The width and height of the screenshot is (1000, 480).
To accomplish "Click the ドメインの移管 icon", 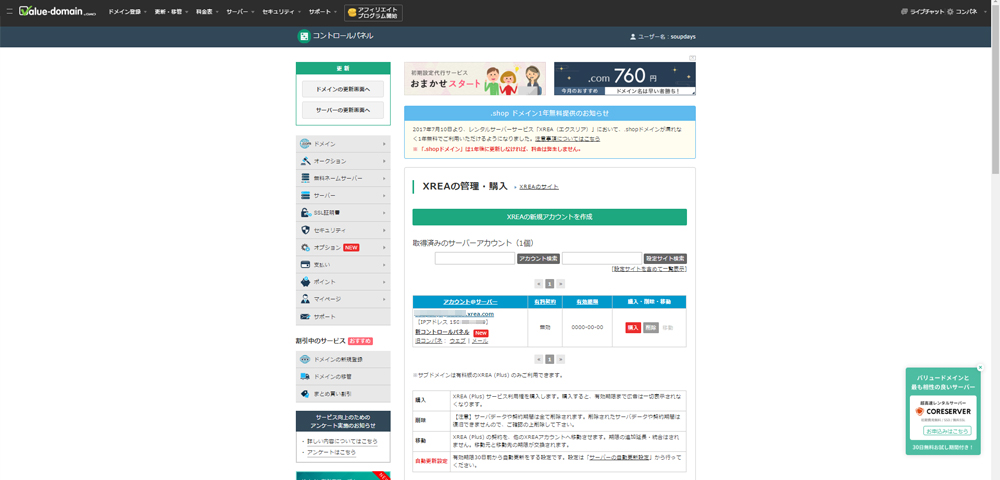I will click(x=305, y=377).
